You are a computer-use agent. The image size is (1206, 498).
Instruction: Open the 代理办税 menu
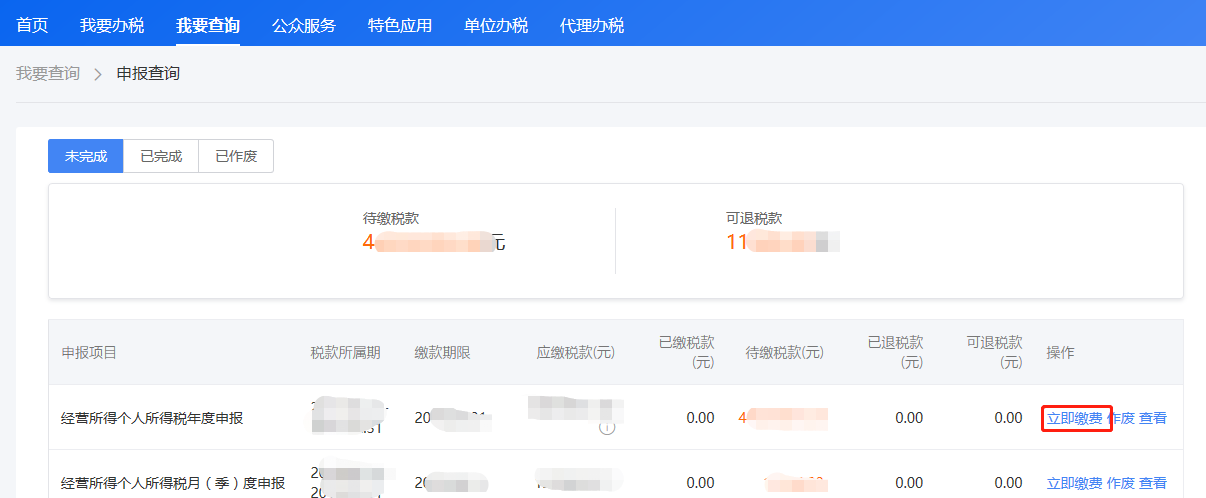pyautogui.click(x=592, y=25)
